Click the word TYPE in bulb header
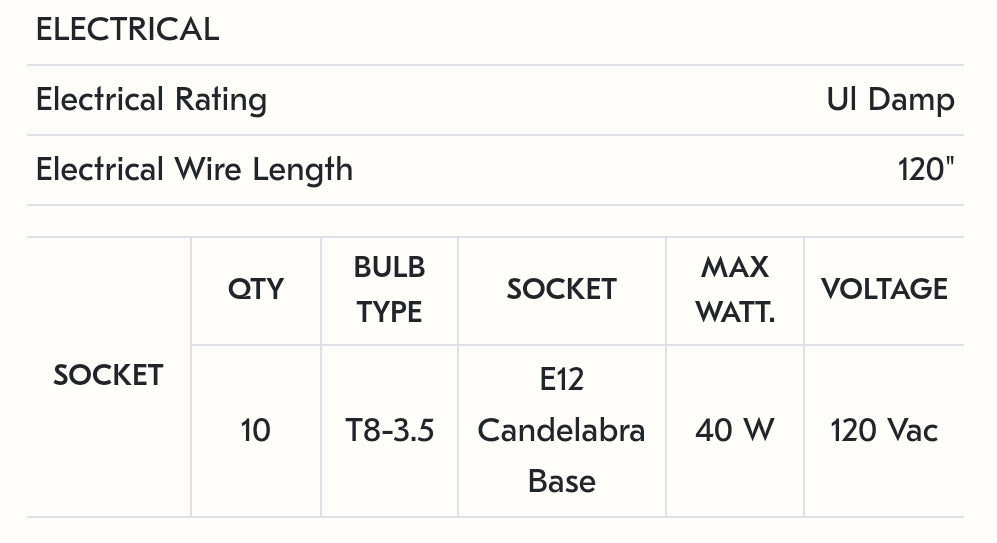 [x=389, y=312]
